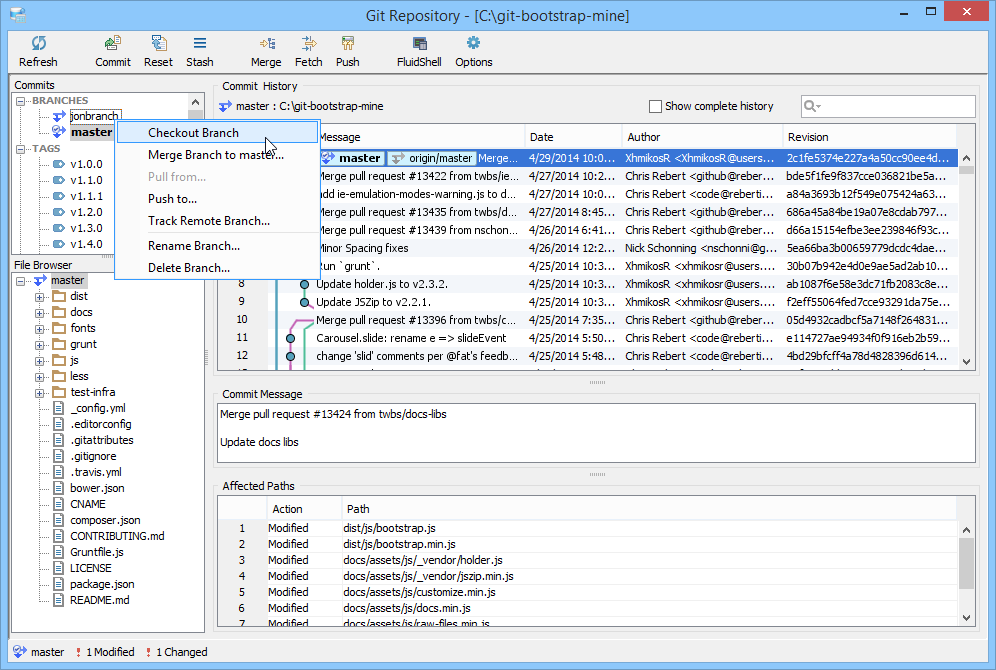The image size is (996, 670).
Task: Click the Merge toolbar icon
Action: click(267, 43)
